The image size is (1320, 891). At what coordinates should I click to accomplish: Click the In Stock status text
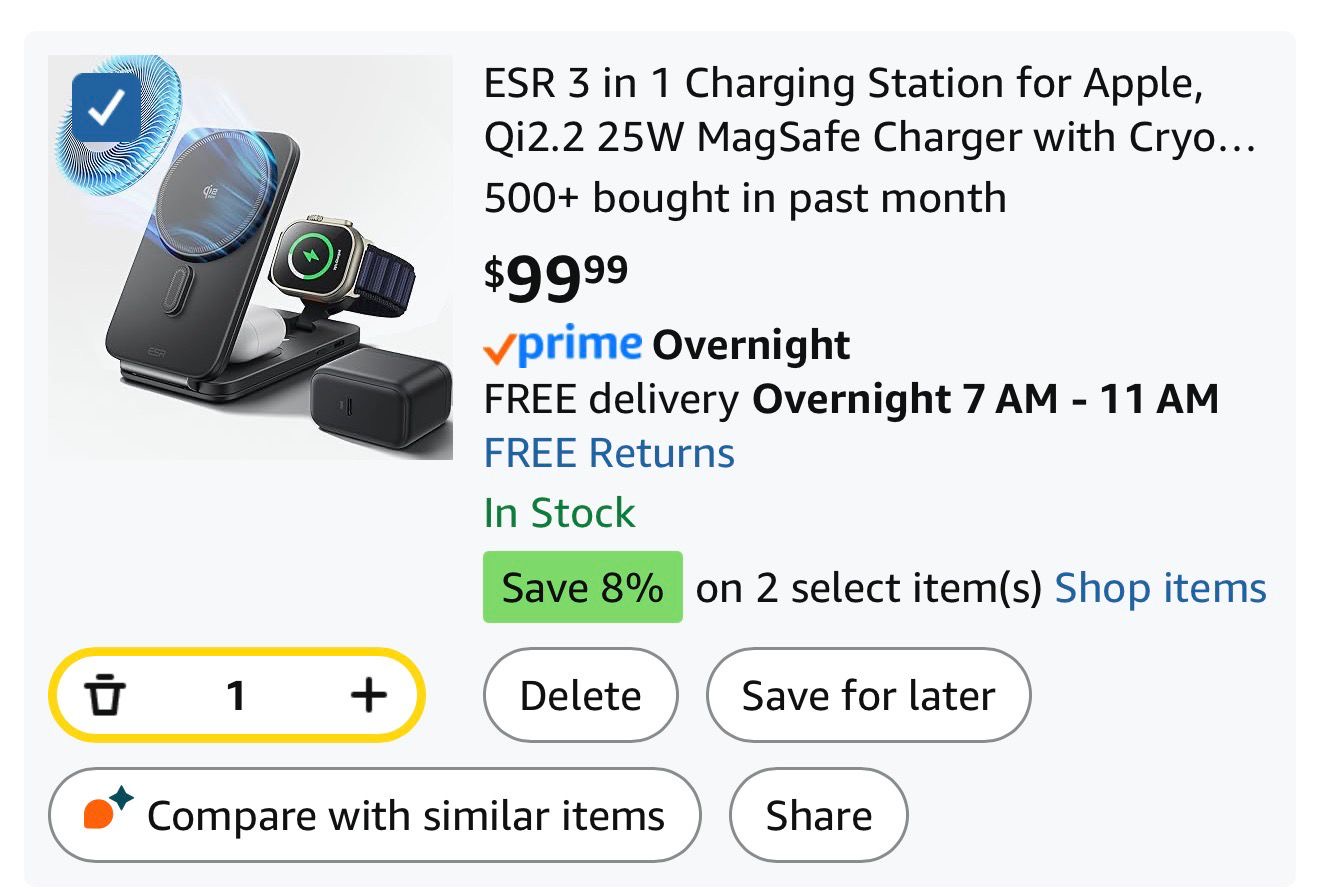[x=559, y=513]
